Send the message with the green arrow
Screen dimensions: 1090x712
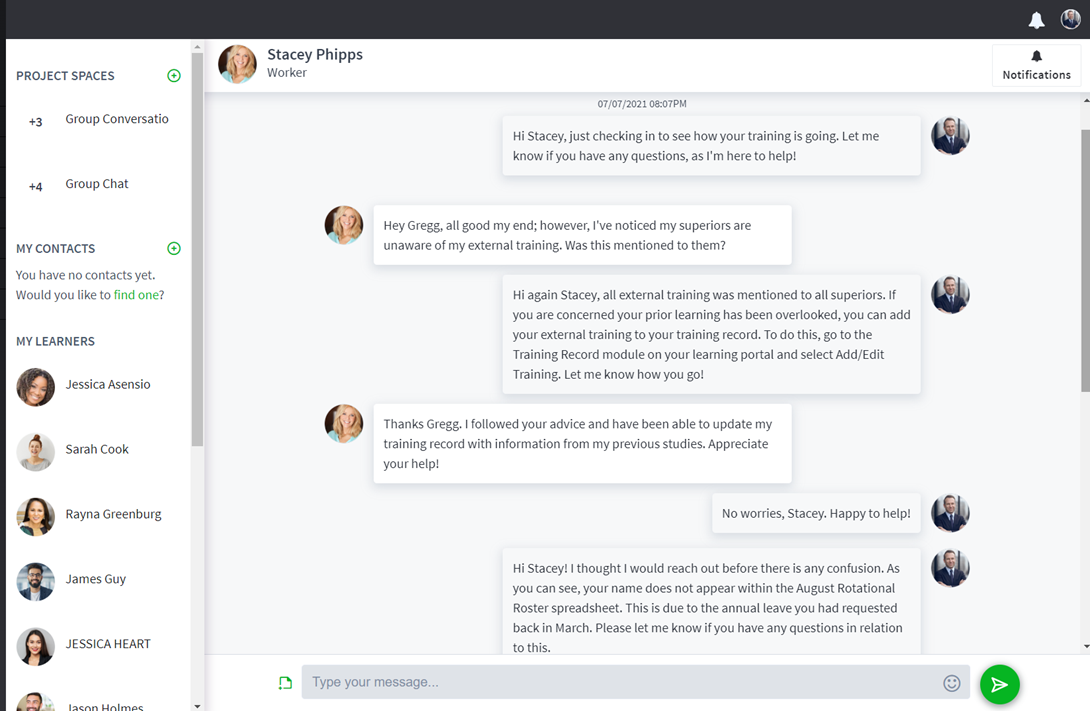[x=1000, y=684]
